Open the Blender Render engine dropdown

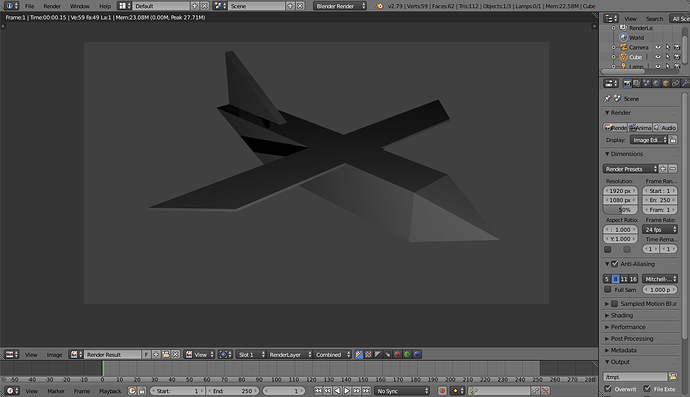click(x=340, y=6)
